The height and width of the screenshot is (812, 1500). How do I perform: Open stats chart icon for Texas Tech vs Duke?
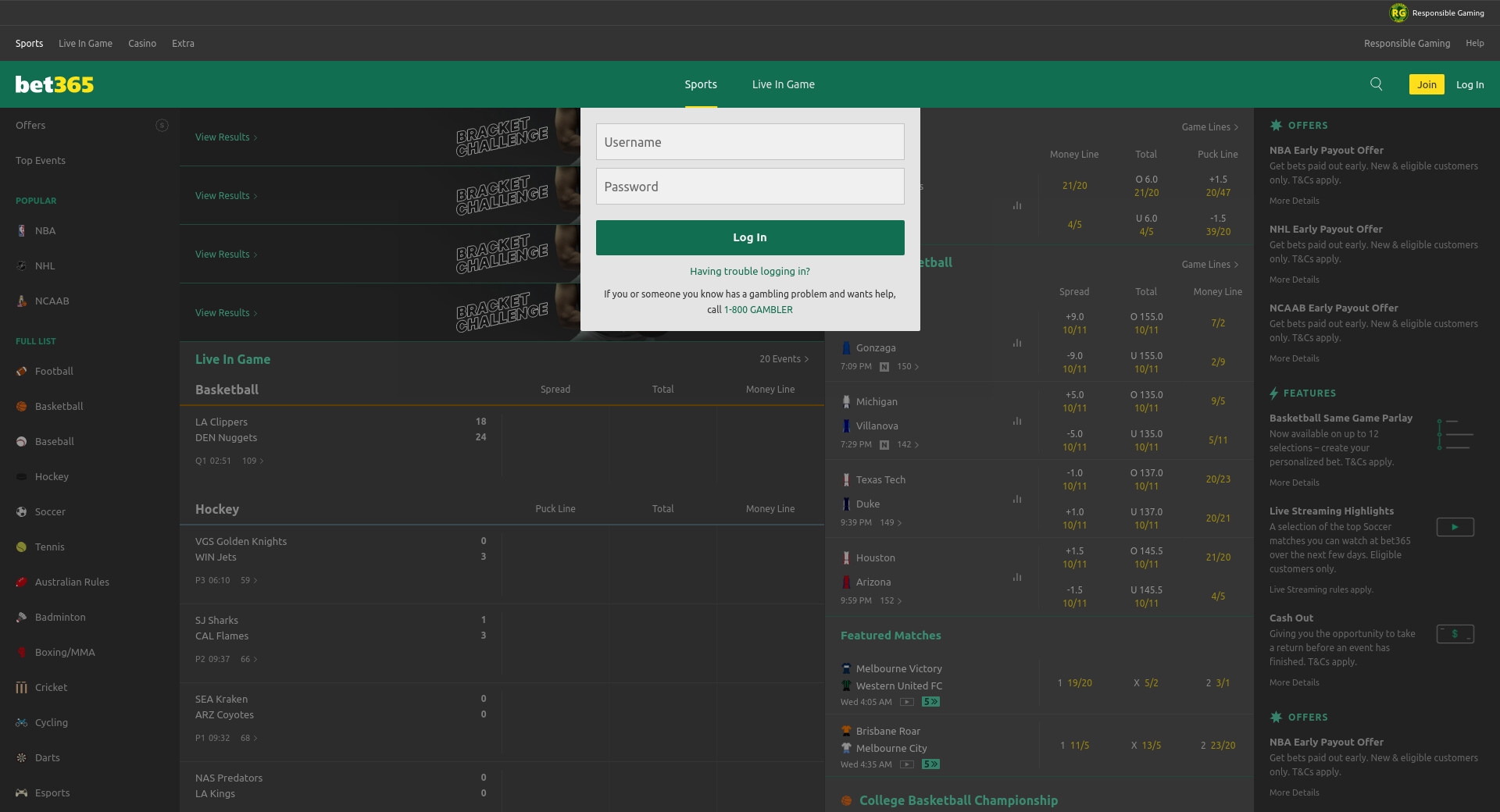[1016, 499]
